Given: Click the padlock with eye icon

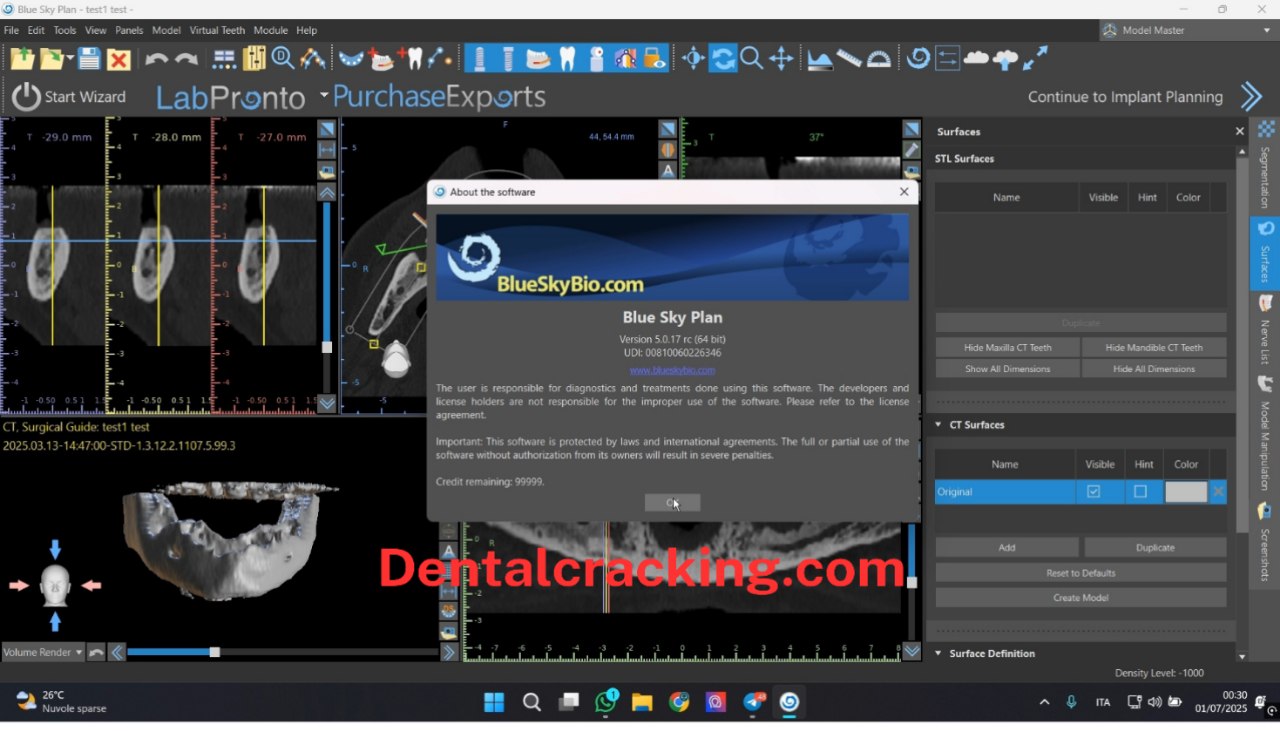Looking at the screenshot, I should tap(655, 58).
